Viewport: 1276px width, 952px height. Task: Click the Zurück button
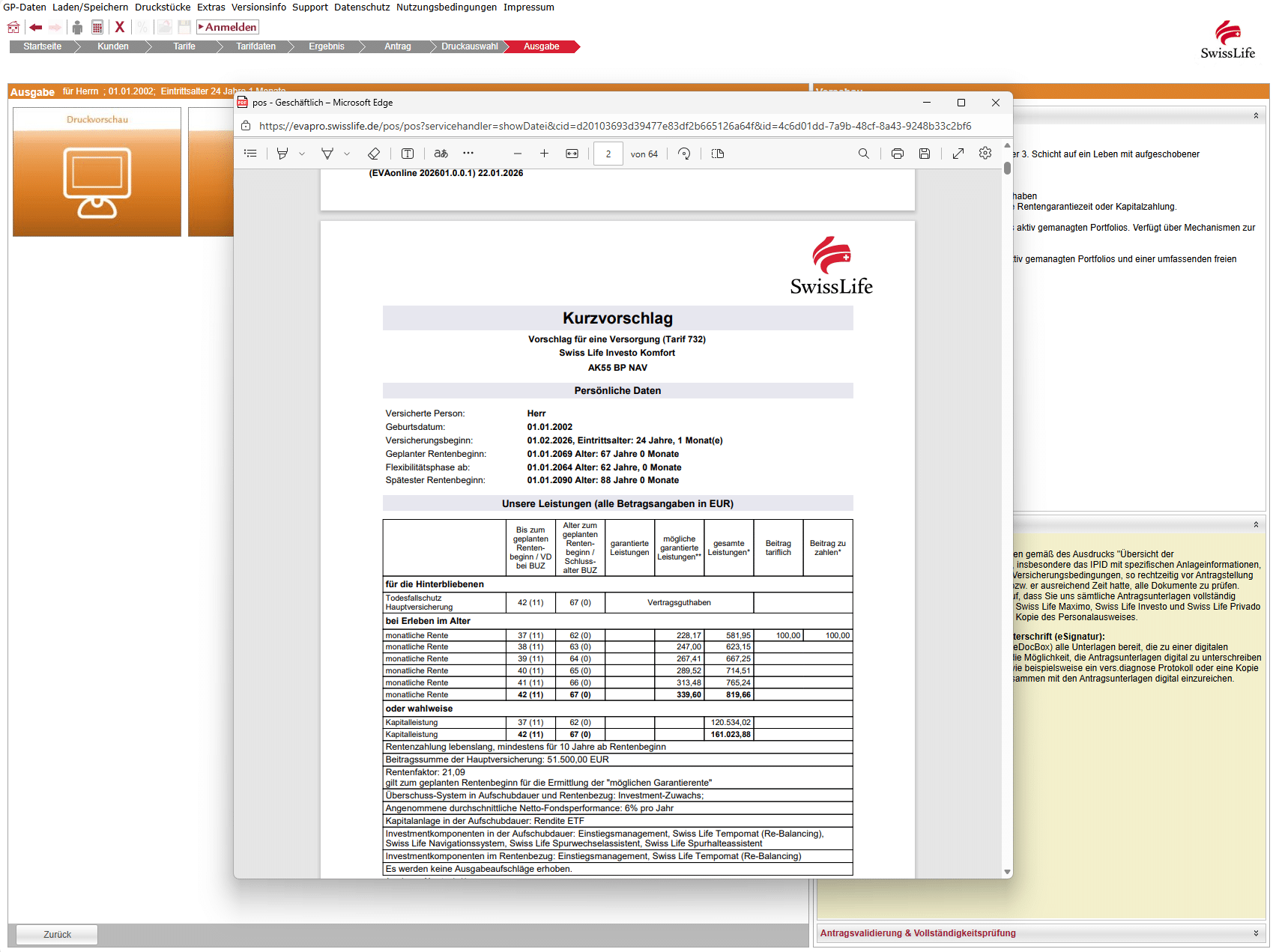click(56, 934)
